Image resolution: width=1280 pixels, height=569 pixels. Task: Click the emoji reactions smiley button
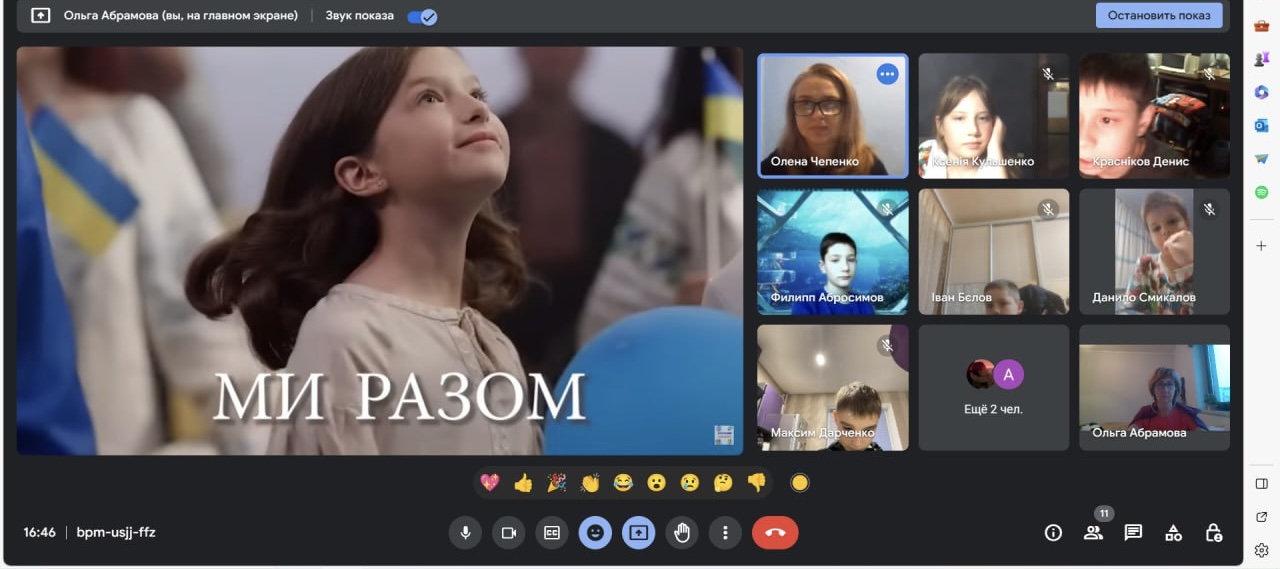595,533
